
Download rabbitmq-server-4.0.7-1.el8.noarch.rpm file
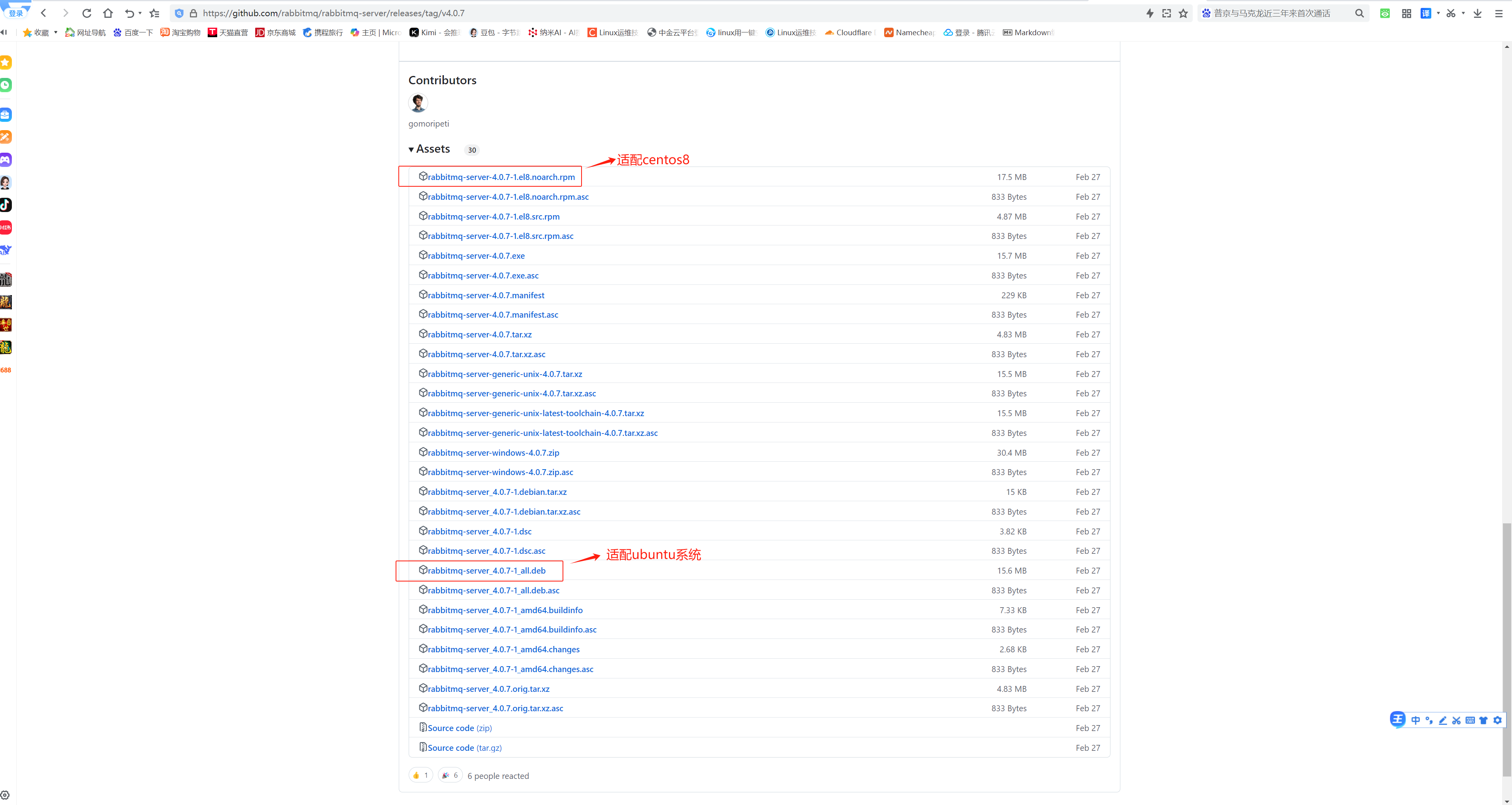pos(501,176)
